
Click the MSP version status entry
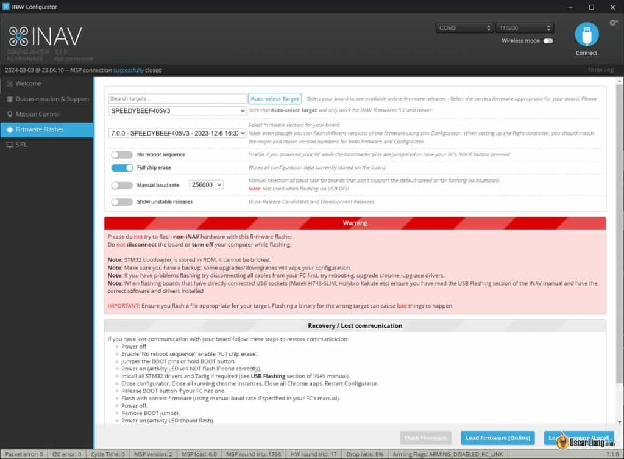point(153,454)
